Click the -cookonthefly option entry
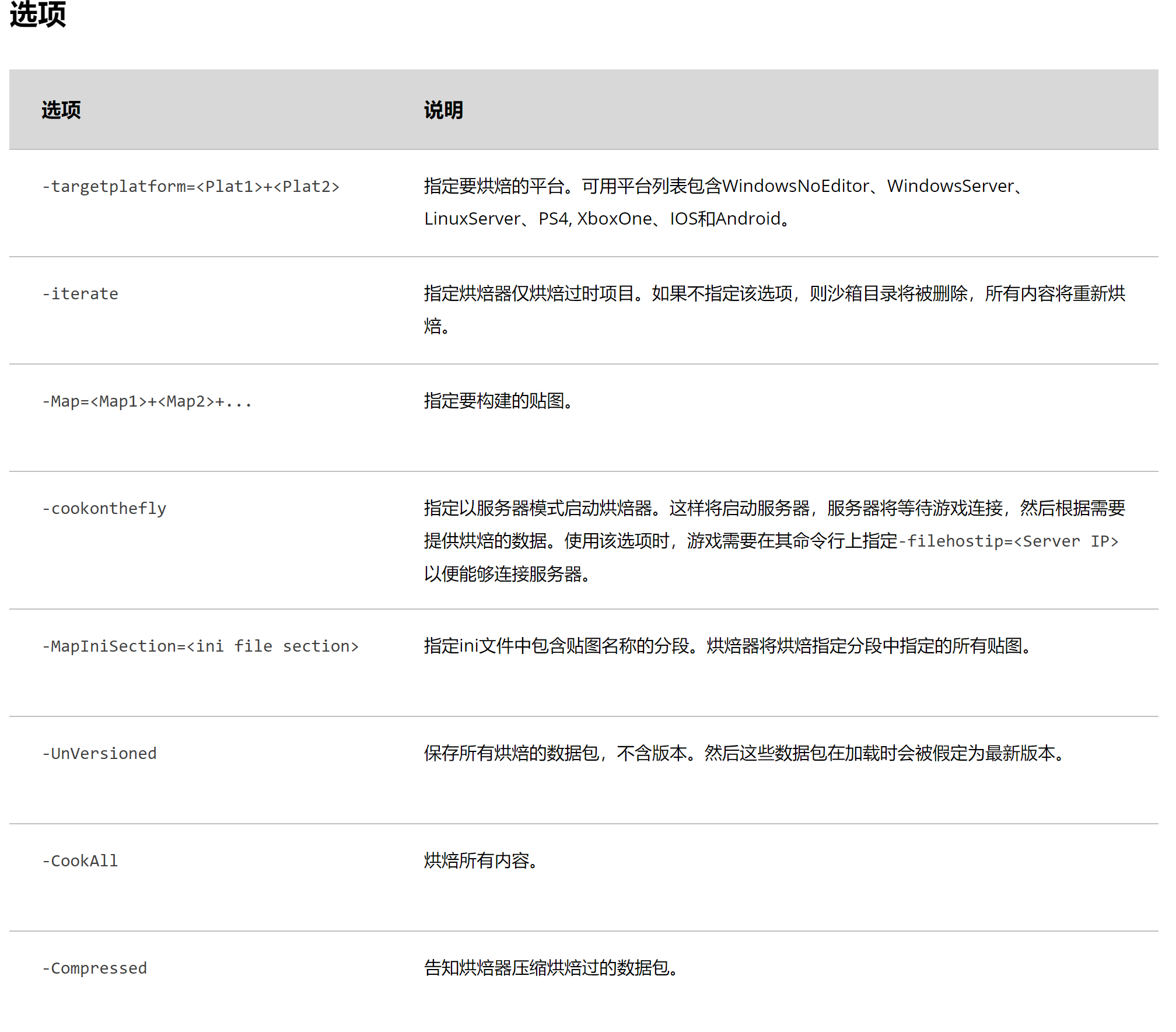 click(x=104, y=508)
